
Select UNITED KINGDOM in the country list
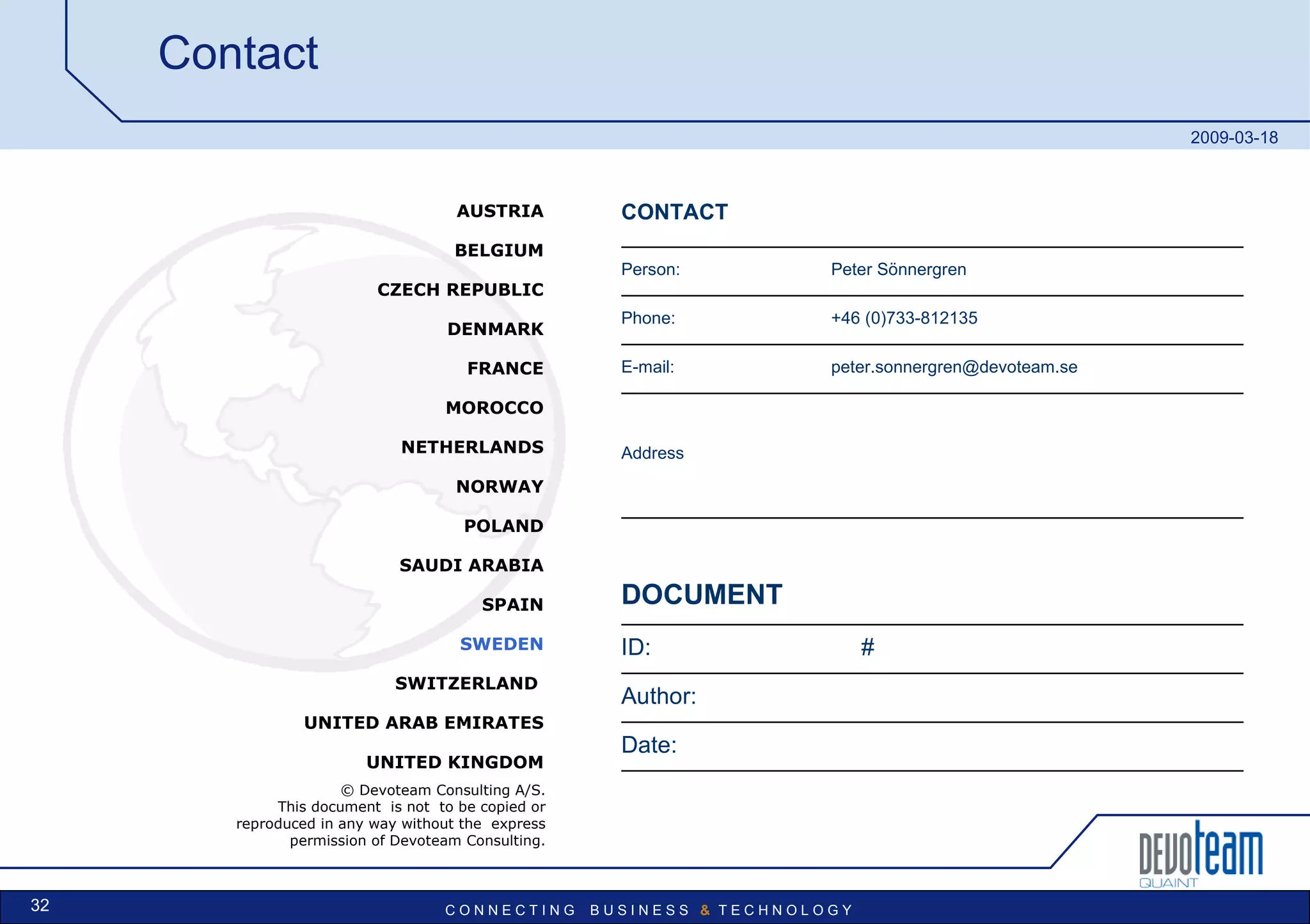click(455, 762)
